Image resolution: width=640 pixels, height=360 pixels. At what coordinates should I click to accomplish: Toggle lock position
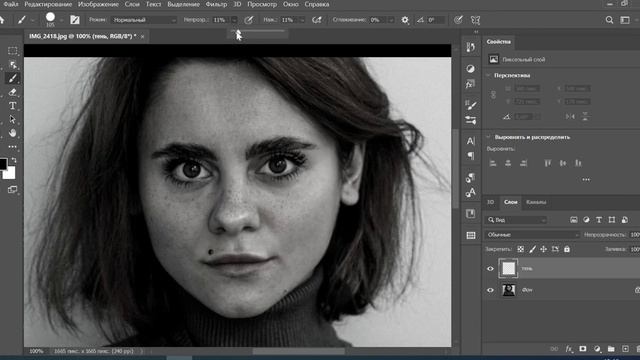point(544,249)
